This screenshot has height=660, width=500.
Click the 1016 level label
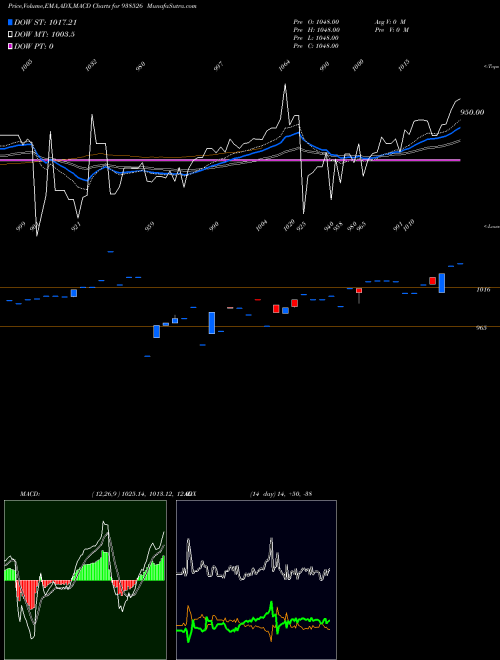483,290
